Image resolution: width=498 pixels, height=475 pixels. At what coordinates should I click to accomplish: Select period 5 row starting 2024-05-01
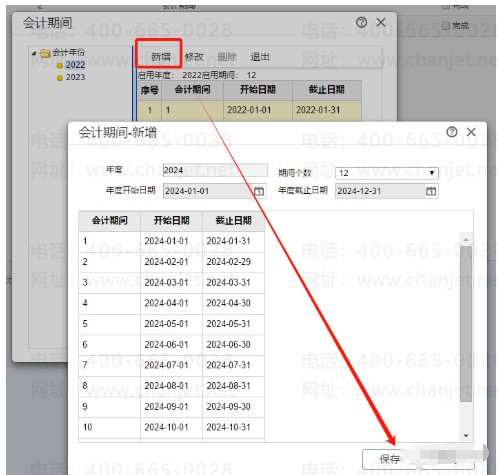pos(171,324)
